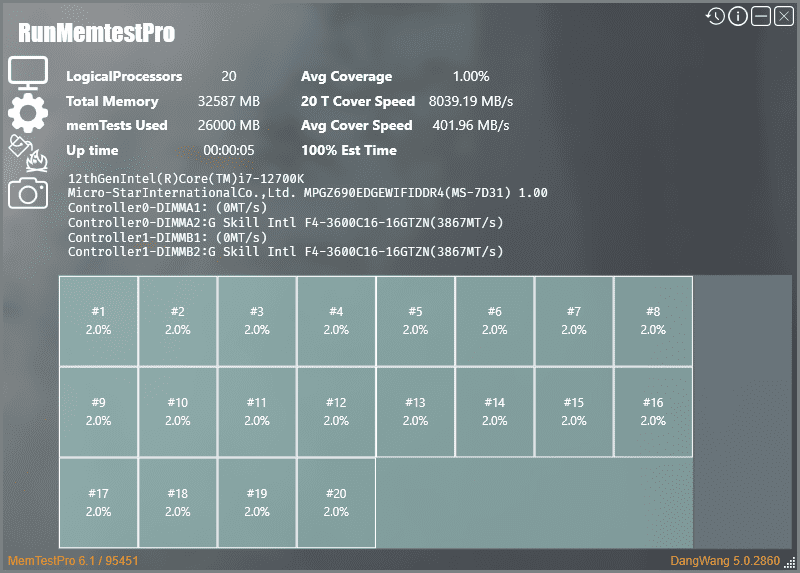Click the monitor display icon in sidebar
This screenshot has height=573, width=800.
28,74
